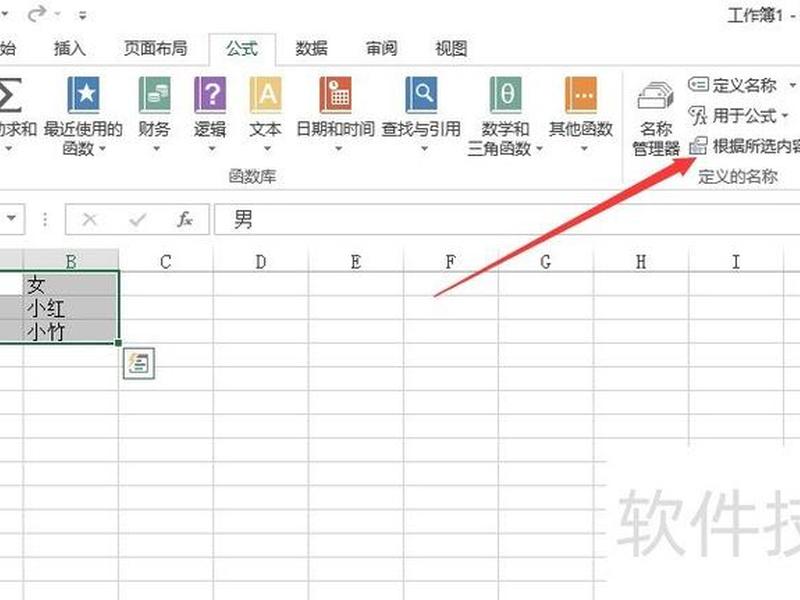Click in the formula bar showing 男
Image resolution: width=800 pixels, height=600 pixels.
pyautogui.click(x=507, y=219)
